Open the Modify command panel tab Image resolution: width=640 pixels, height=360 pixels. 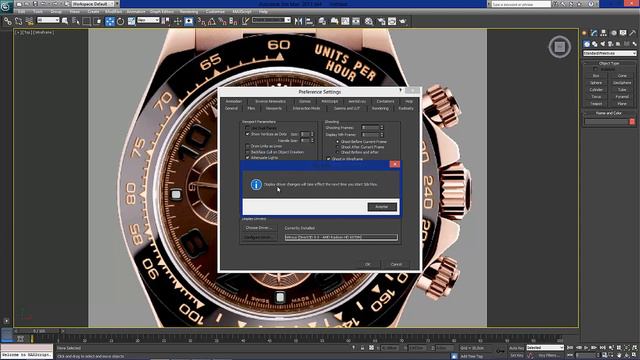594,33
